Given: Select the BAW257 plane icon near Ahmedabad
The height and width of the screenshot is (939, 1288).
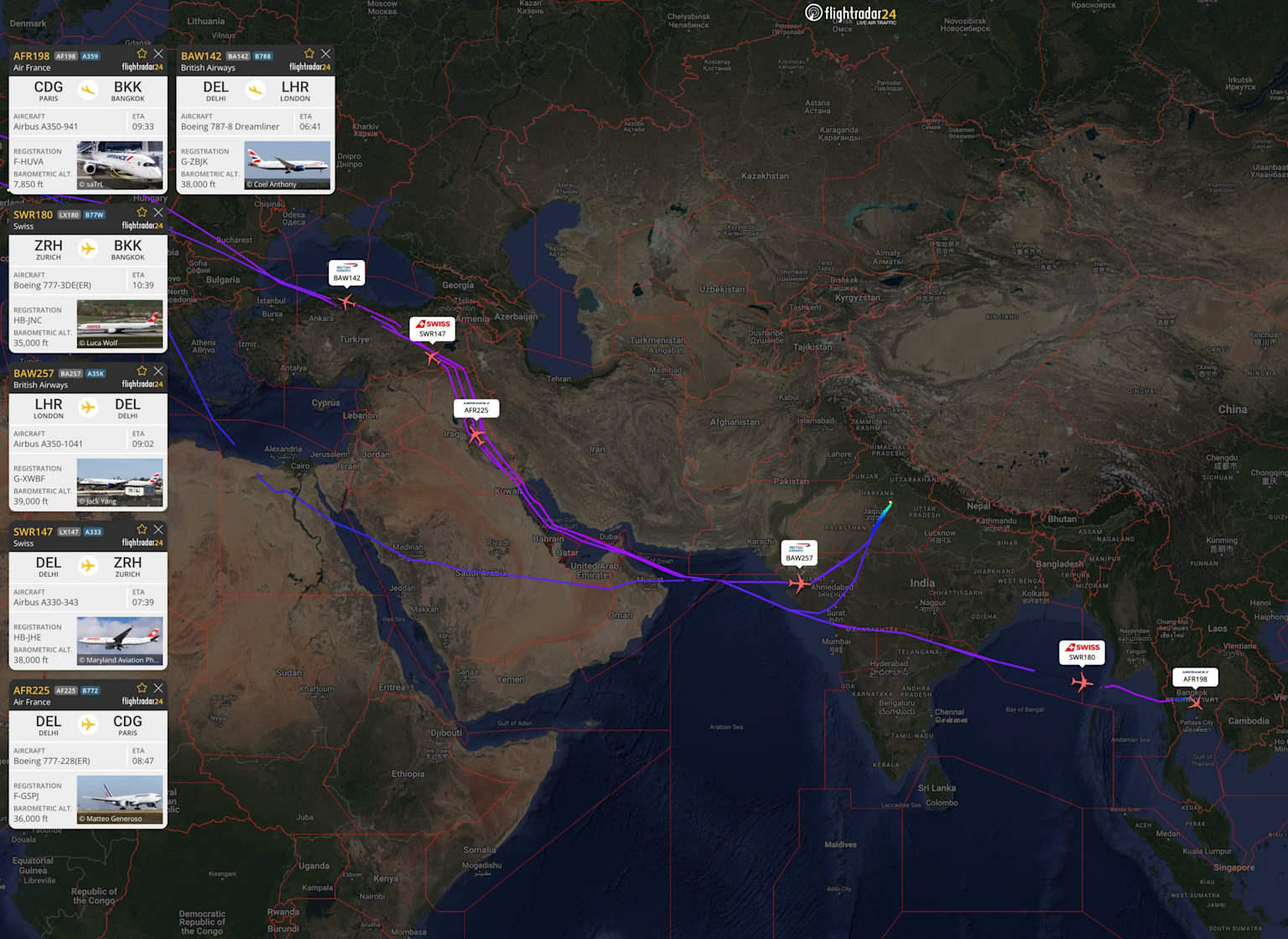Looking at the screenshot, I should tap(799, 582).
